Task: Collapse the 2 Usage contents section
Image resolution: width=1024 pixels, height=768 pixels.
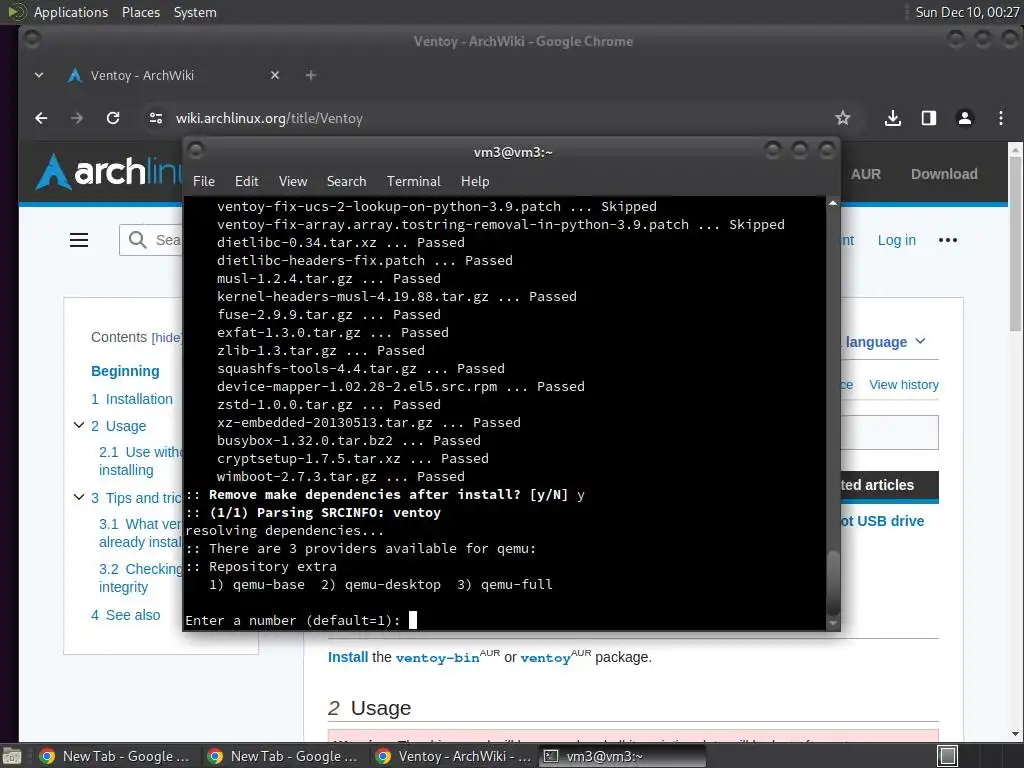Action: click(x=79, y=425)
